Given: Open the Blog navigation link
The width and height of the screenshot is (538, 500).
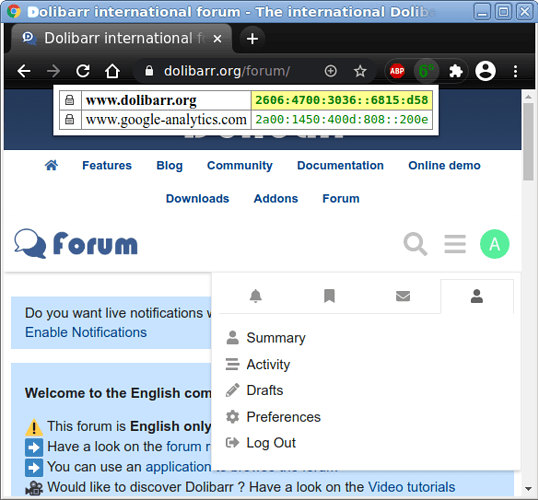Looking at the screenshot, I should pos(169,165).
